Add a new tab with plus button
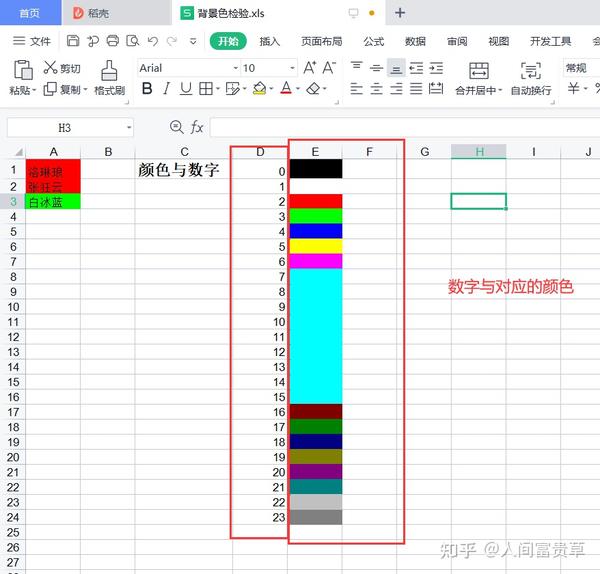This screenshot has width=600, height=574. pos(400,13)
